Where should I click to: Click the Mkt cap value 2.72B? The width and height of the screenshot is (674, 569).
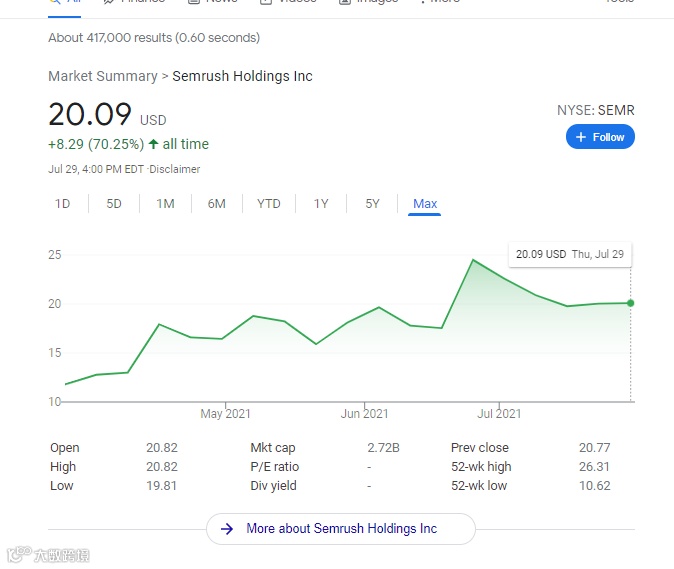[383, 448]
